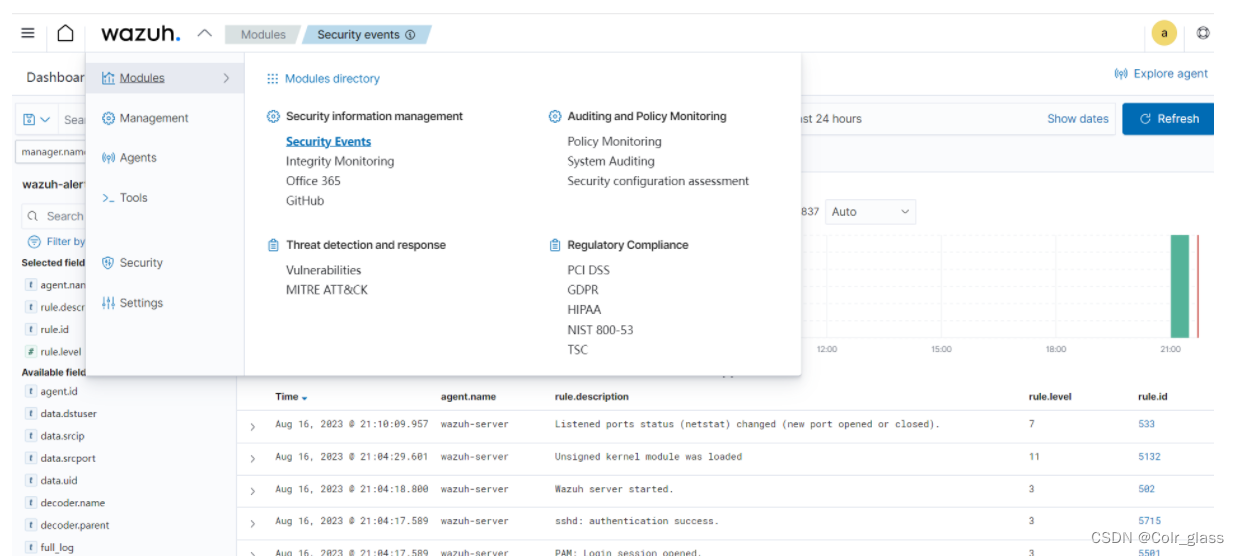Open the help icon in top right
Image resolution: width=1239 pixels, height=556 pixels.
click(1203, 33)
